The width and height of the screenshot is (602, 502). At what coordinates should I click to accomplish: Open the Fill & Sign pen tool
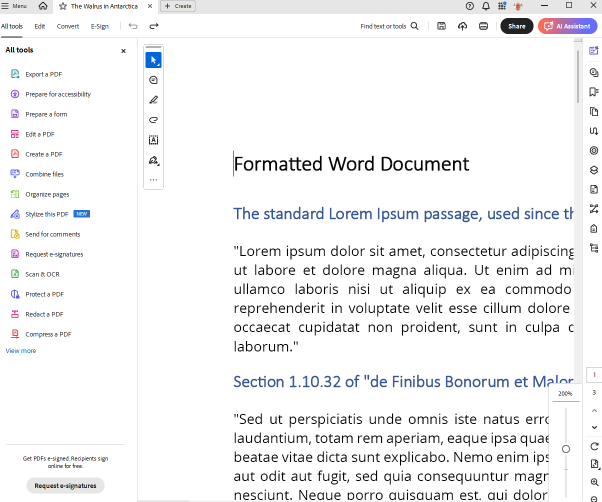[154, 160]
